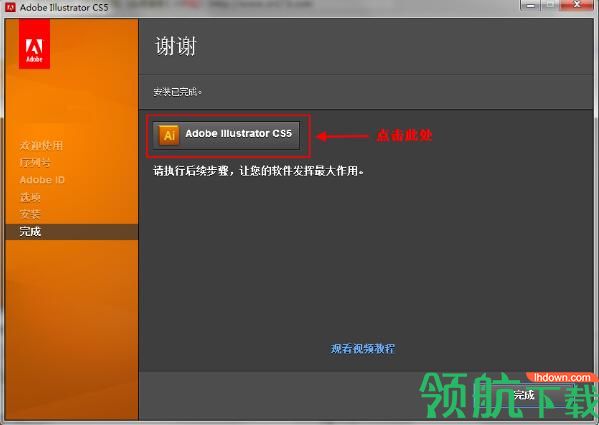Launch Adobe Illustrator CS5 button

coord(226,135)
